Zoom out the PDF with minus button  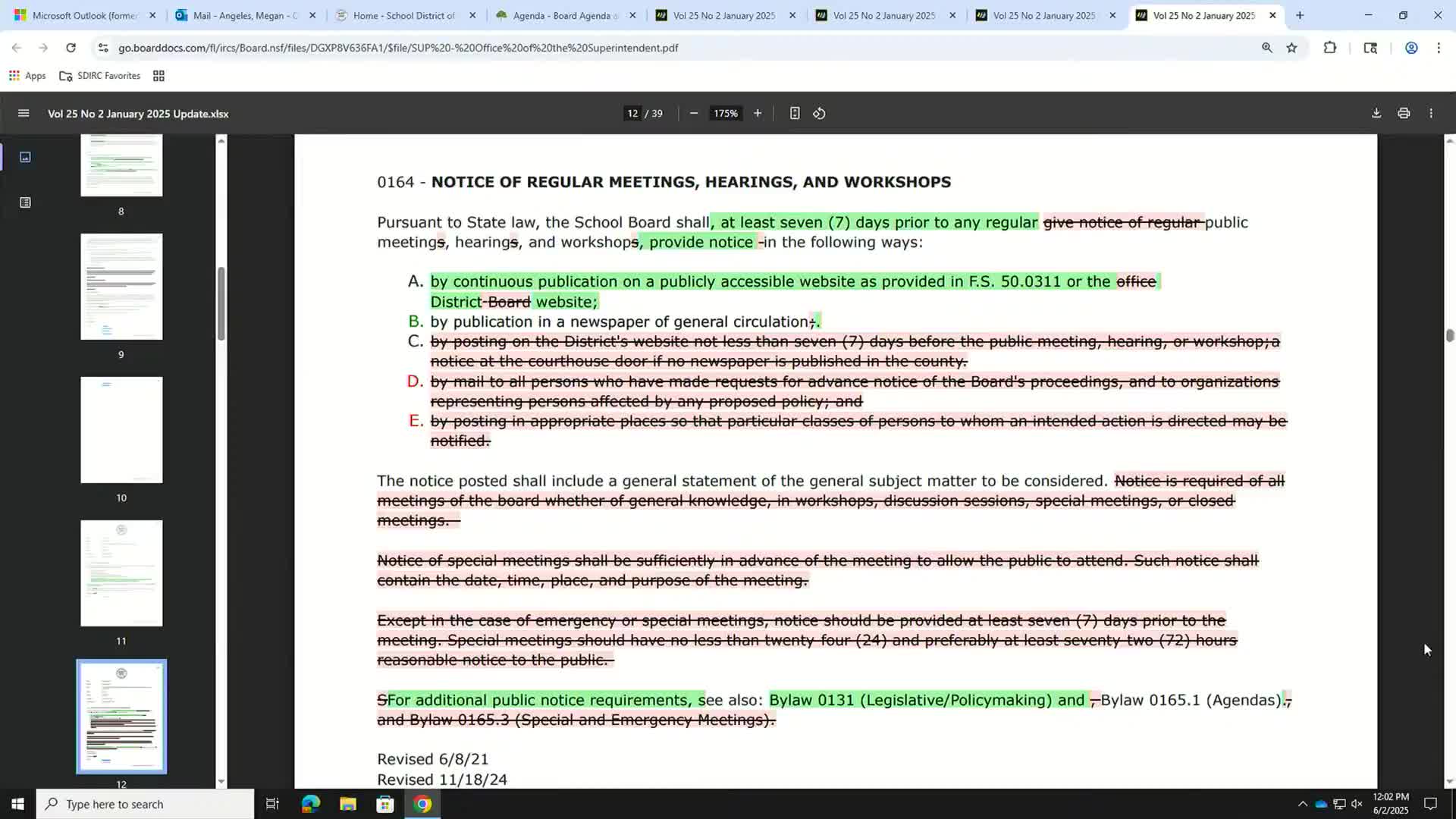[693, 114]
